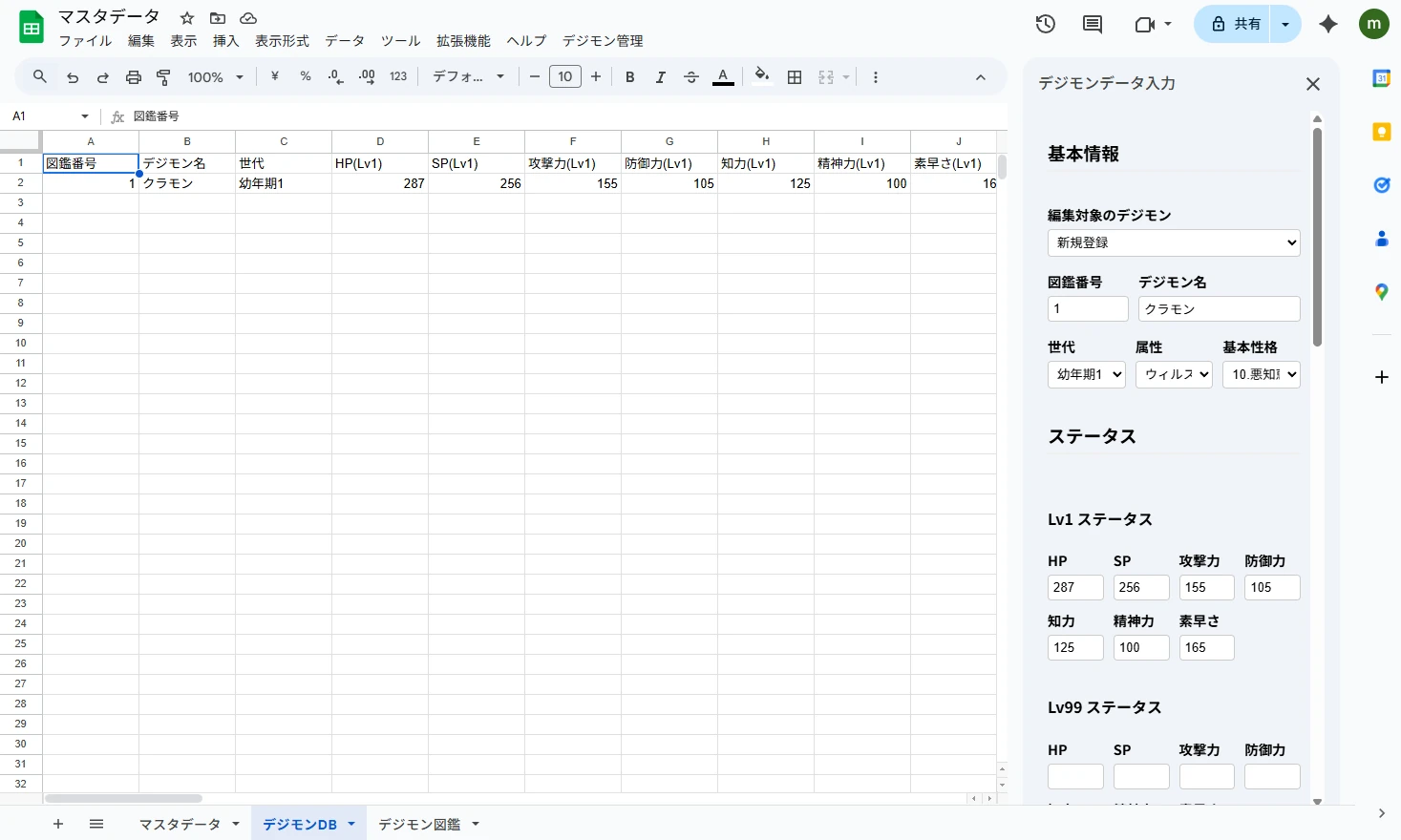This screenshot has height=840, width=1401.
Task: Open the comments panel icon
Action: 1093,24
